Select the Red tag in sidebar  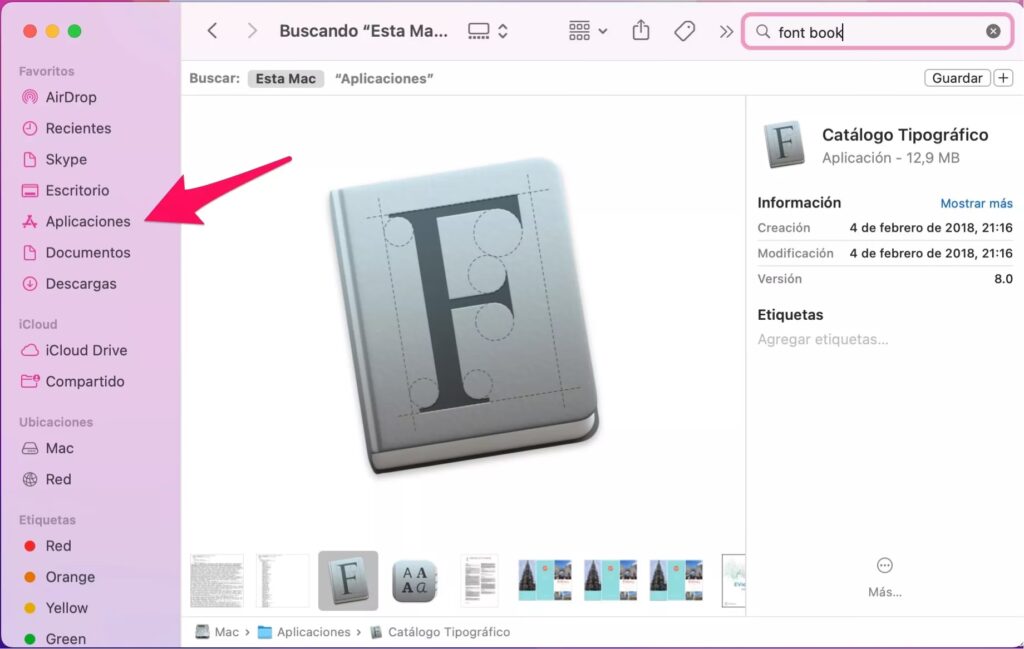point(58,546)
